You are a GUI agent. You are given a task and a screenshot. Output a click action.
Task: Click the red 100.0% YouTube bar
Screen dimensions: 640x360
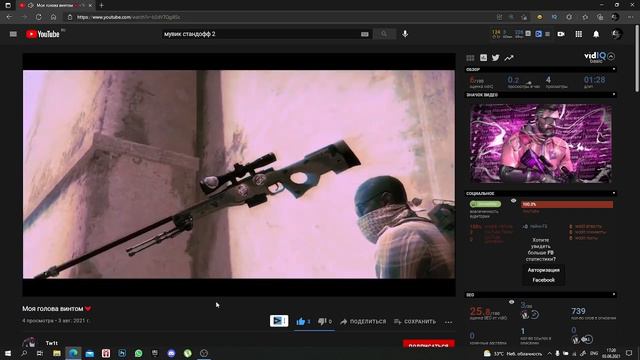tap(567, 204)
